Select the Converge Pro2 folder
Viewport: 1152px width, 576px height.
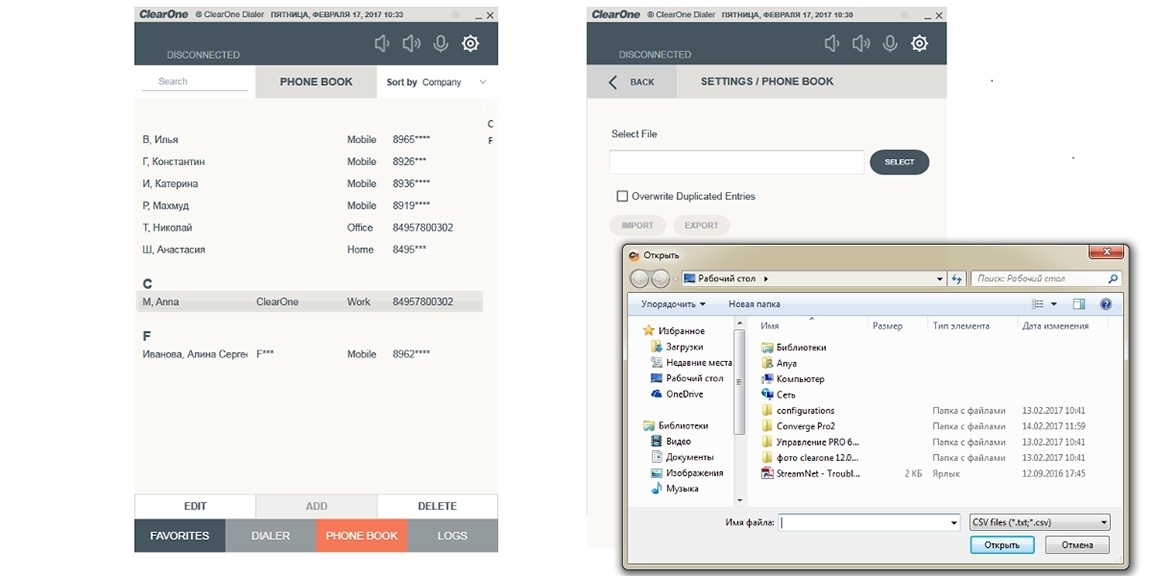805,427
